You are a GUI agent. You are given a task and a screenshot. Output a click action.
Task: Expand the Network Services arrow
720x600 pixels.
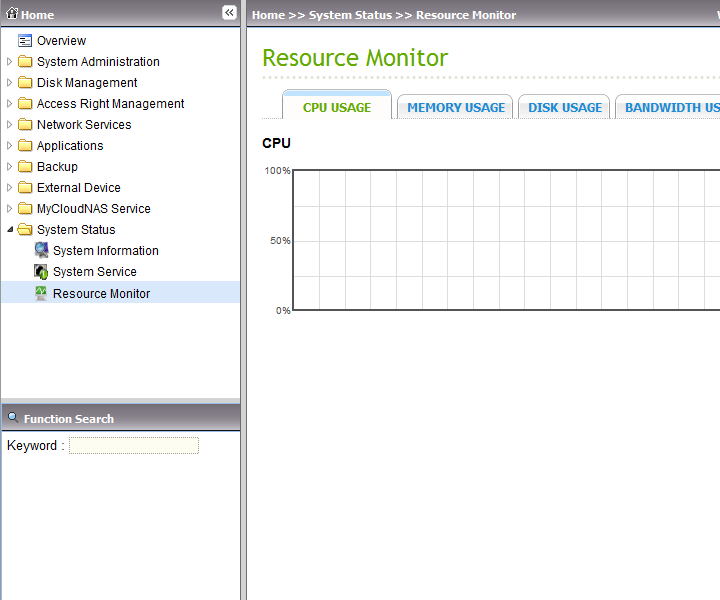[10, 125]
